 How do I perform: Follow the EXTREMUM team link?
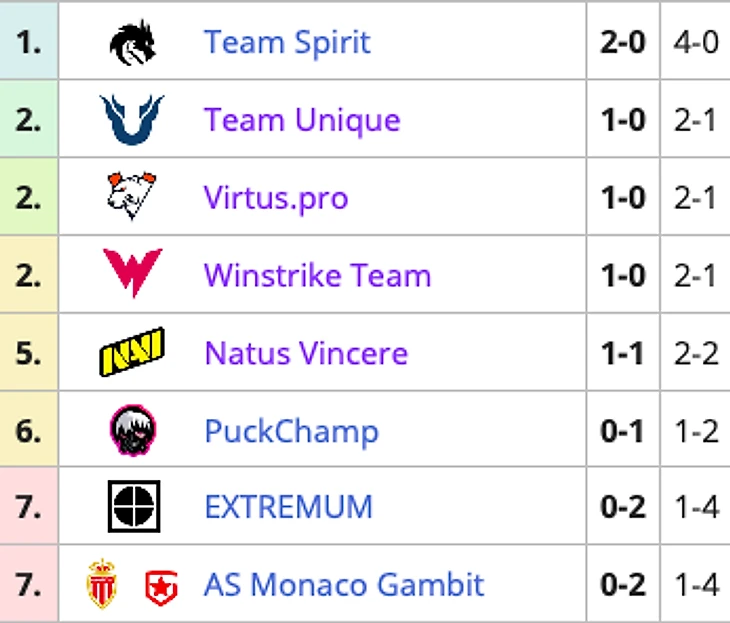tap(288, 507)
